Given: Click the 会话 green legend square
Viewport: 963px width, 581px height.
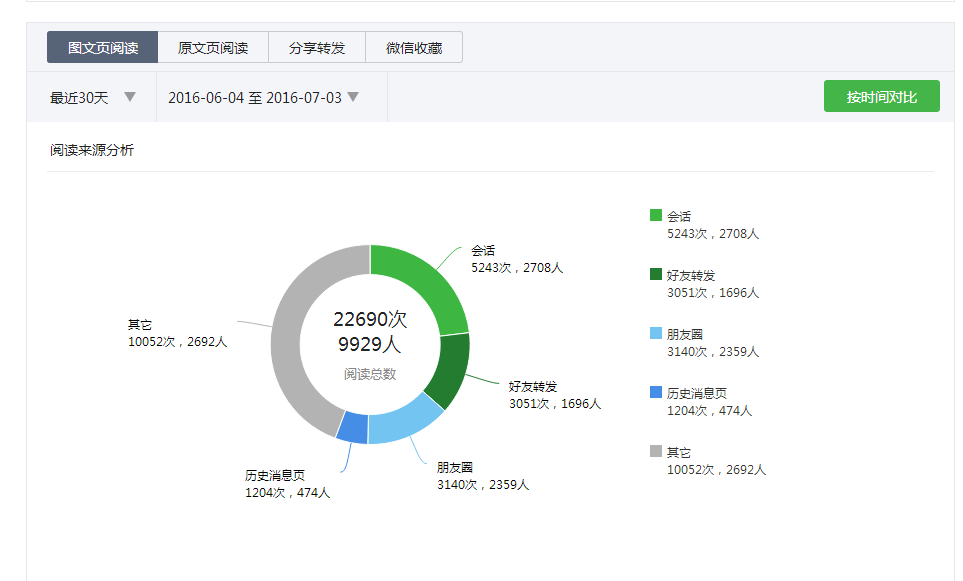Looking at the screenshot, I should click(x=656, y=215).
